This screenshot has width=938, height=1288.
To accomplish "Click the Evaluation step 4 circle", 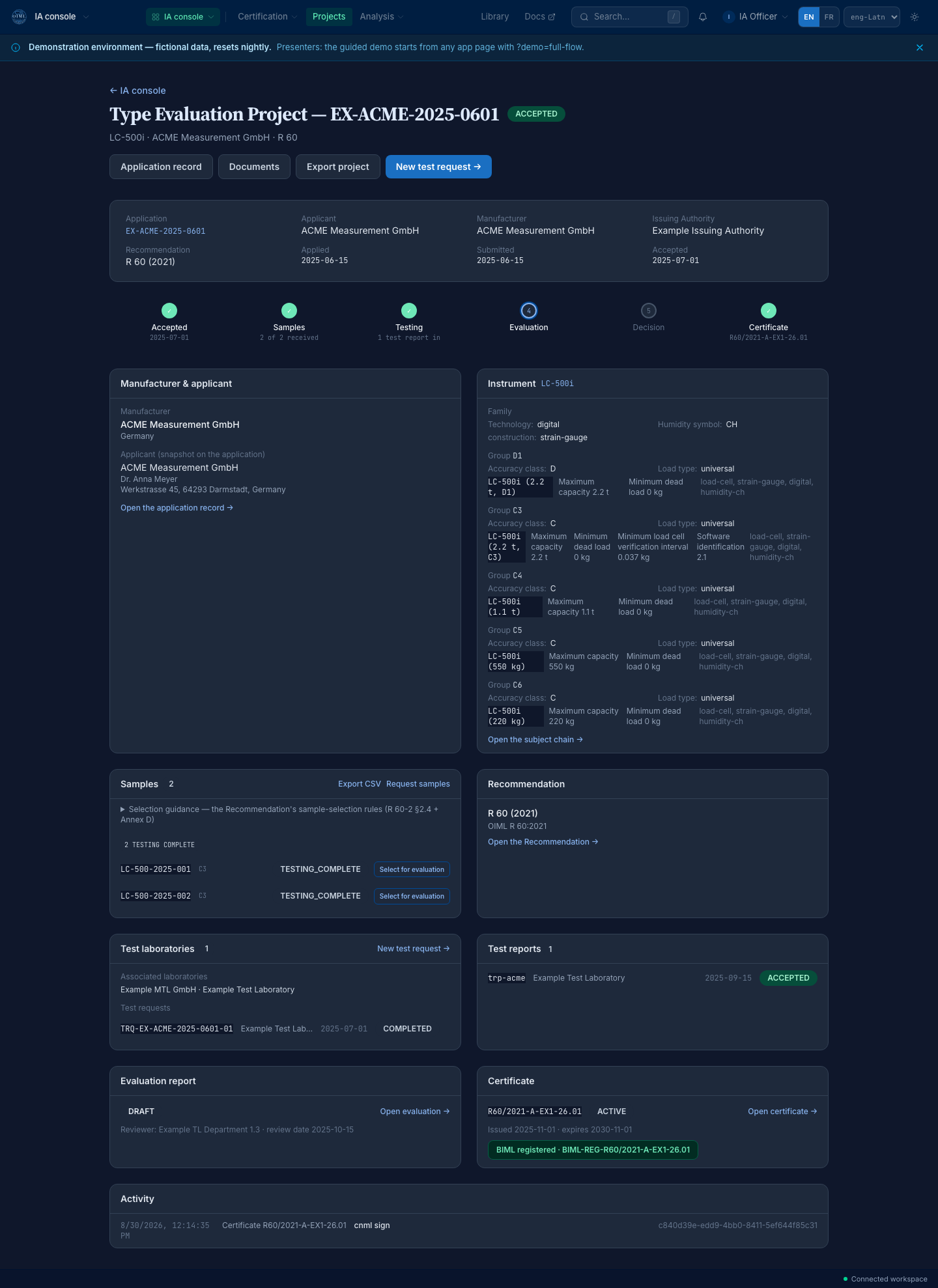I will (529, 311).
